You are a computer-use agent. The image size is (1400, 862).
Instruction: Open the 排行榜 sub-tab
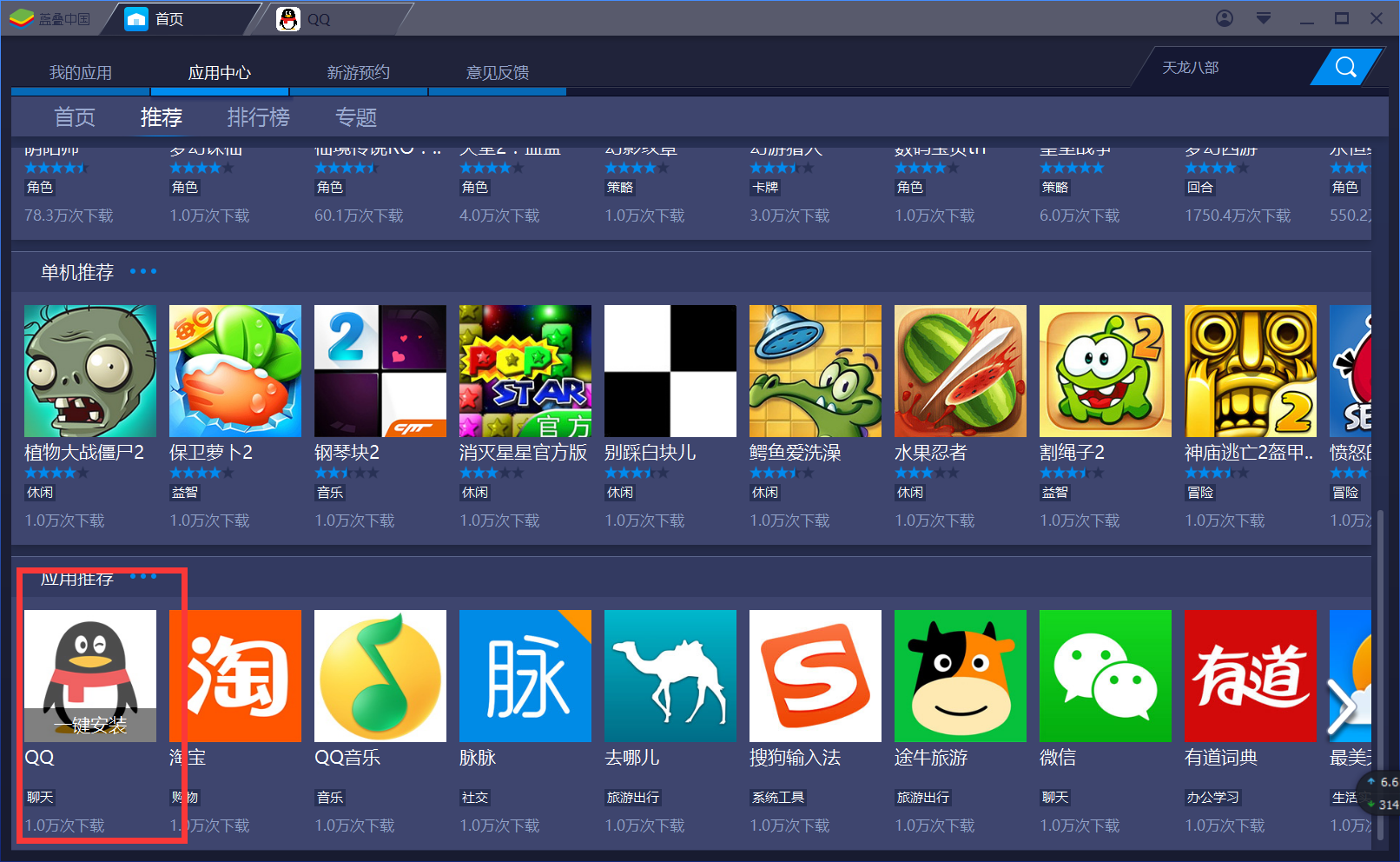tap(259, 117)
